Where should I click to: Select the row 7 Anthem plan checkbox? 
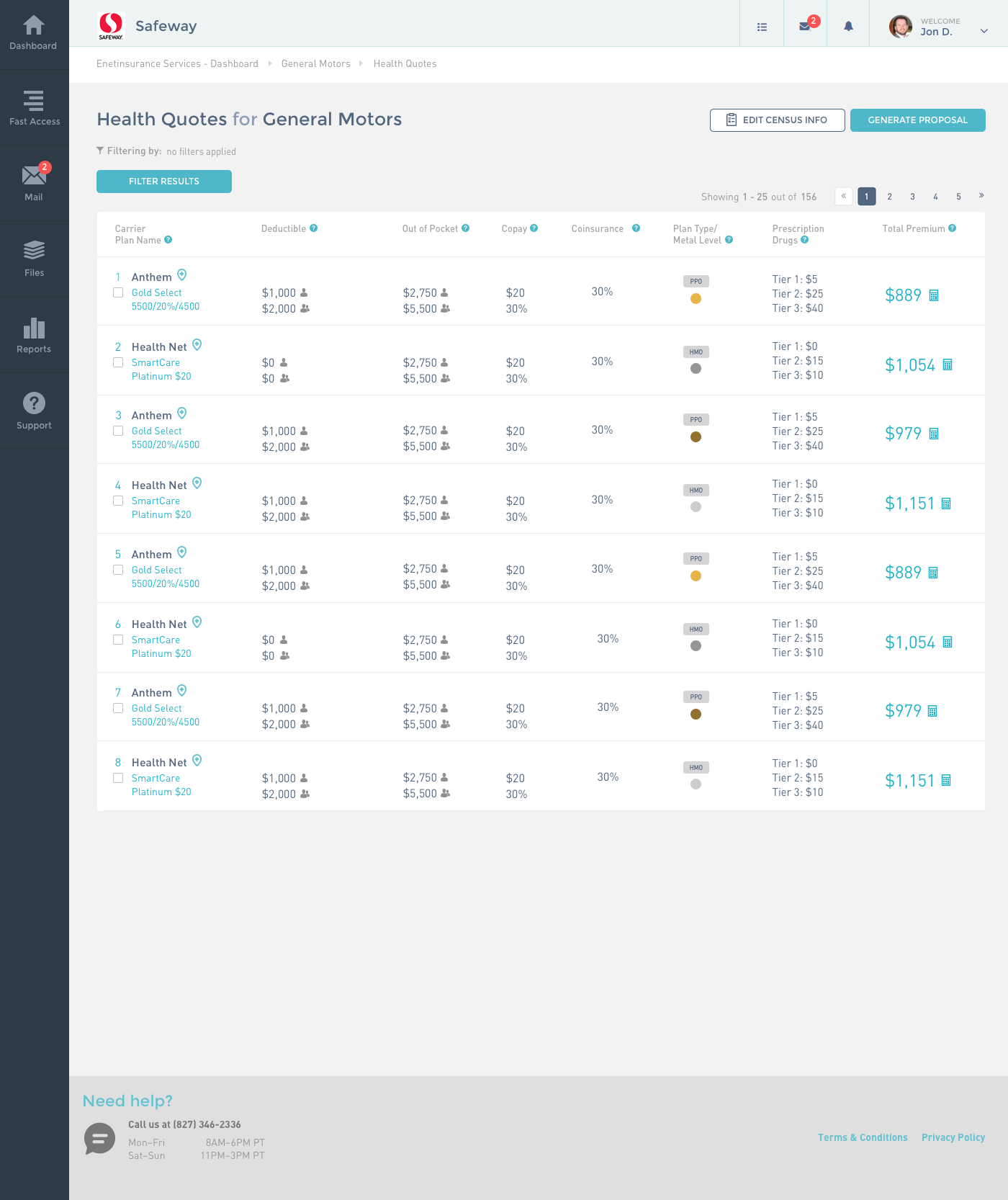[x=118, y=708]
